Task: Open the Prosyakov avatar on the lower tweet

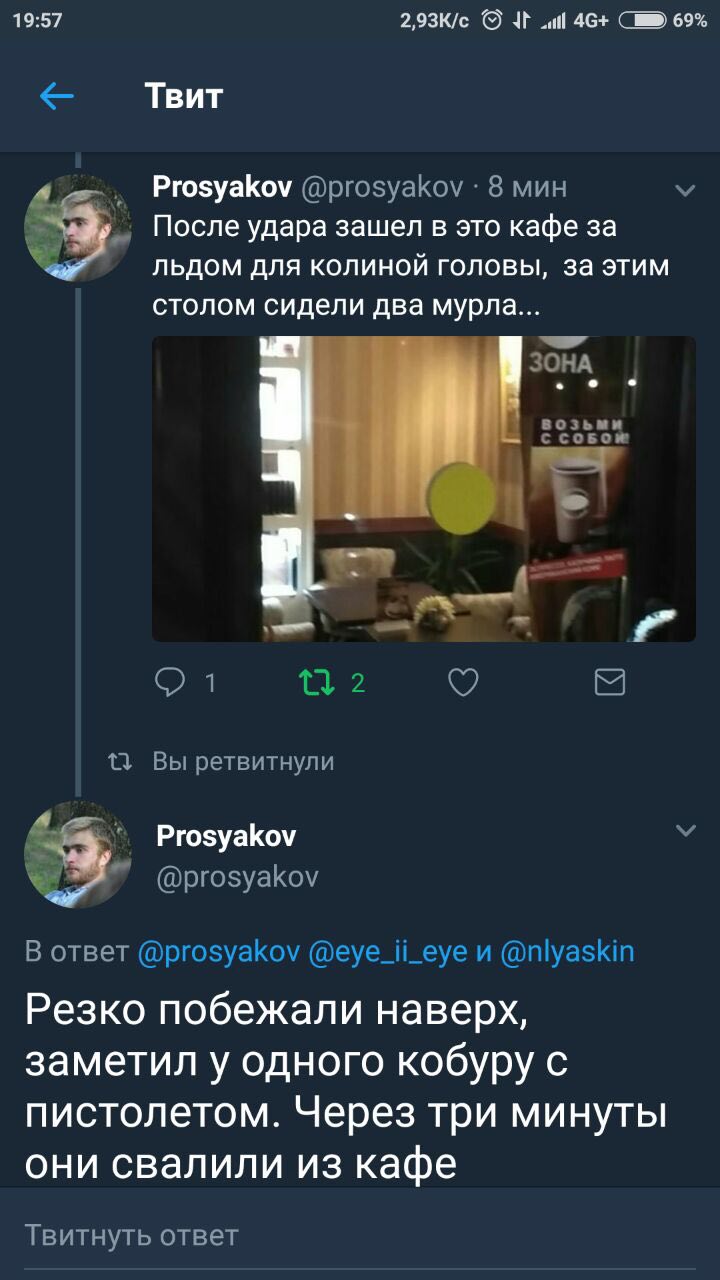Action: [x=78, y=854]
